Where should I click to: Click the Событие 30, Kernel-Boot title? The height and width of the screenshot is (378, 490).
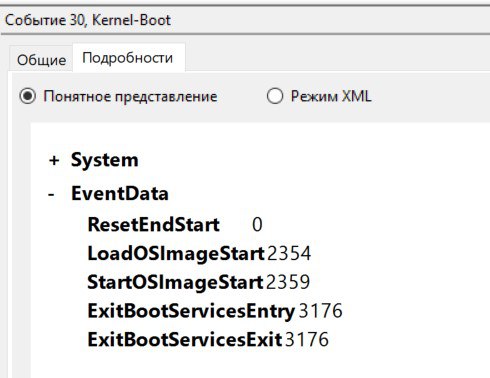pyautogui.click(x=88, y=20)
